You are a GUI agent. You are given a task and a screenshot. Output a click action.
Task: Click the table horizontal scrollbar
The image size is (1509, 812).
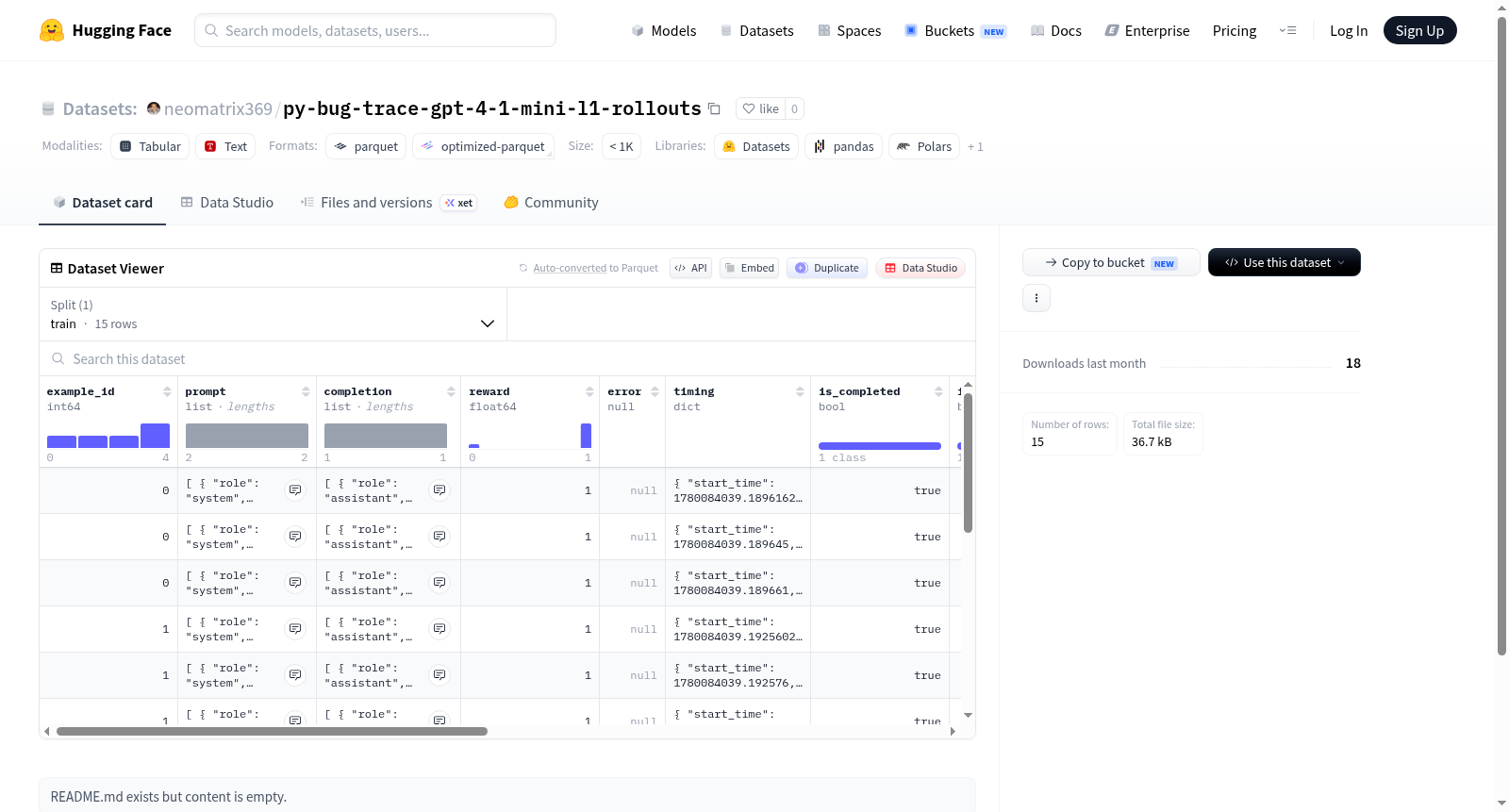point(272,731)
